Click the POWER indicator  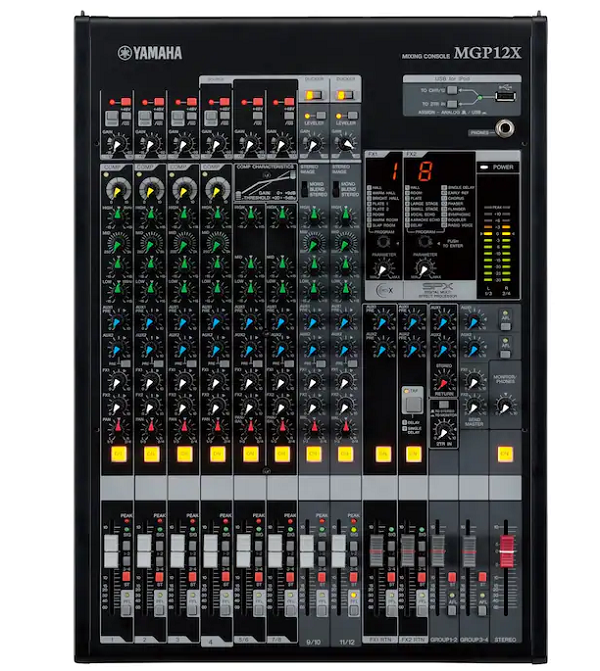484,167
